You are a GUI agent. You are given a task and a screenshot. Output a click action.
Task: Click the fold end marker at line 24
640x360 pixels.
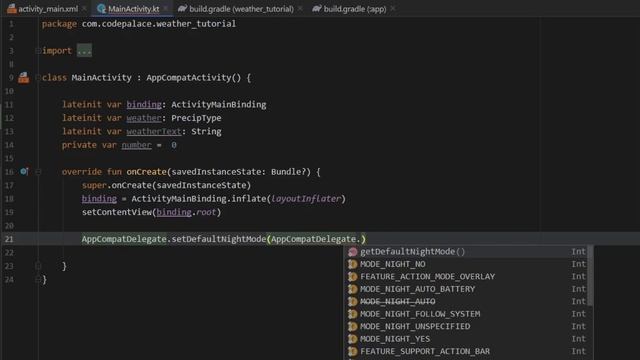(x=38, y=280)
